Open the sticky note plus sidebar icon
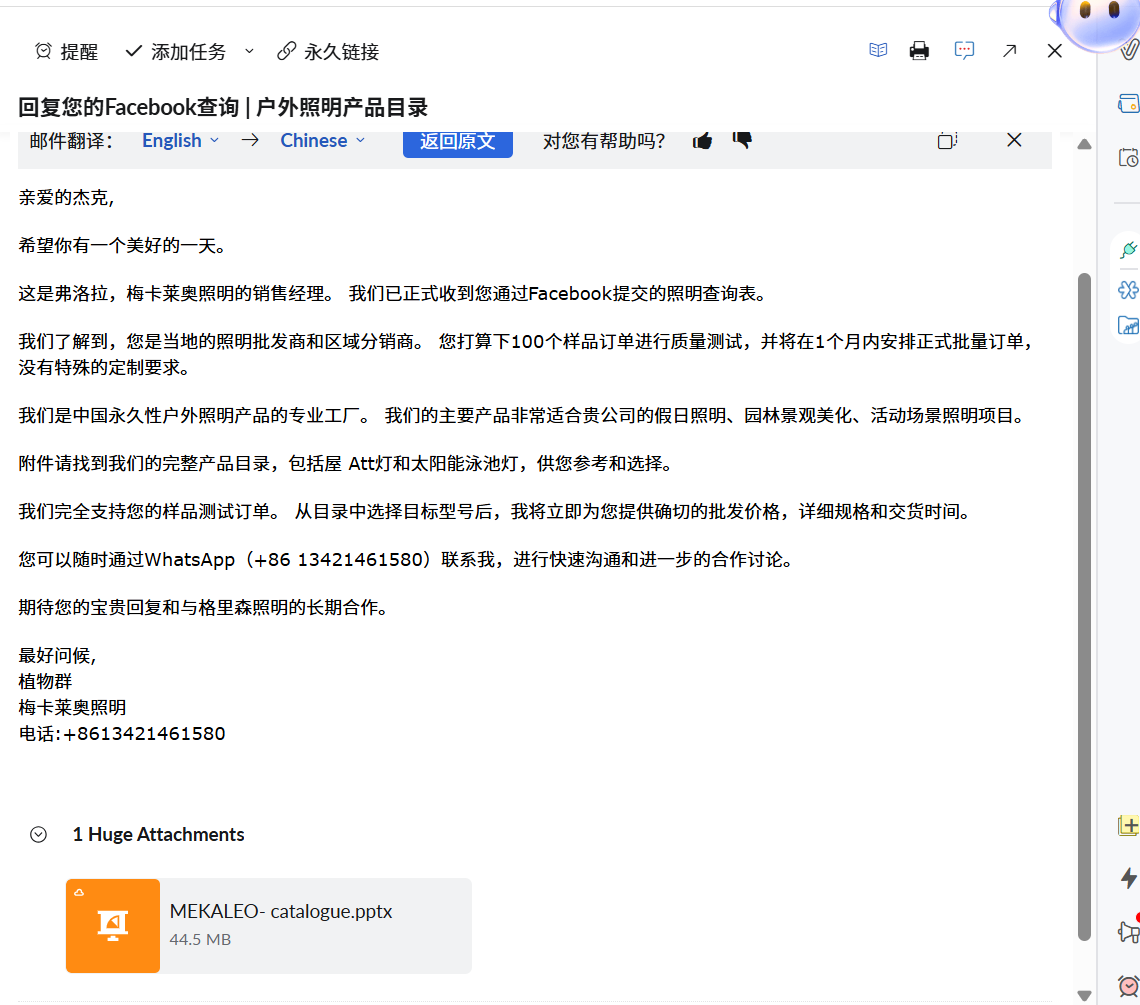The height and width of the screenshot is (1005, 1140). [x=1128, y=825]
